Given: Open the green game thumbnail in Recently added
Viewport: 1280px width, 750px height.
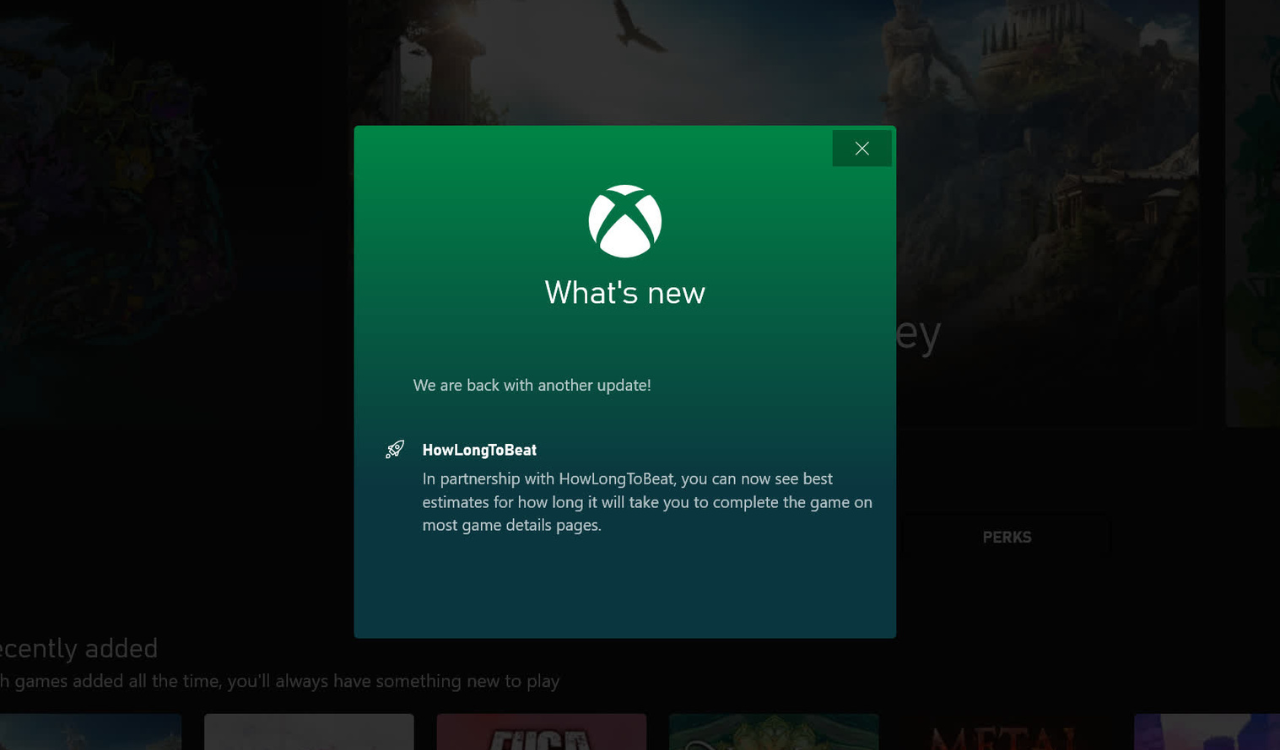Looking at the screenshot, I should point(774,732).
